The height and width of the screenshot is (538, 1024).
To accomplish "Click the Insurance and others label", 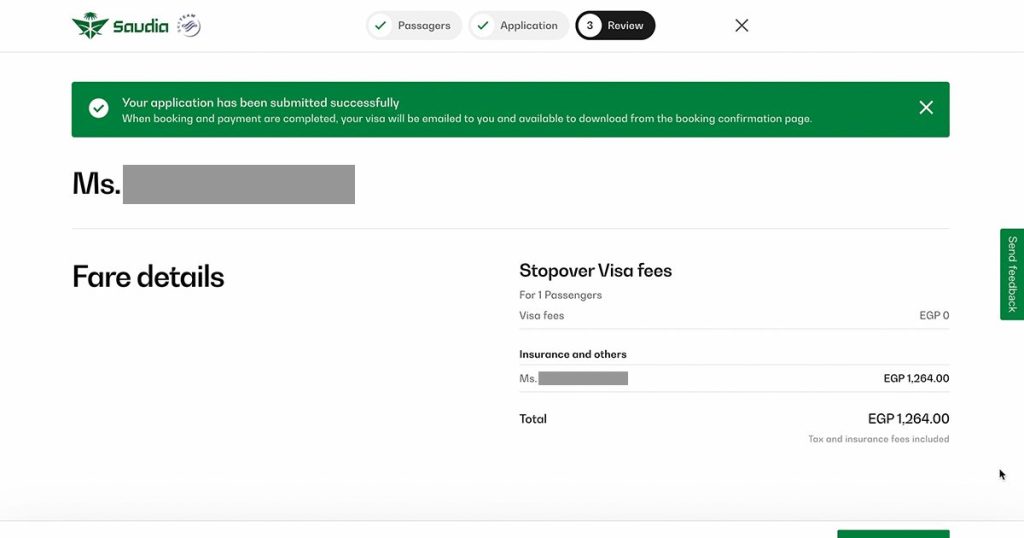I will pos(573,355).
